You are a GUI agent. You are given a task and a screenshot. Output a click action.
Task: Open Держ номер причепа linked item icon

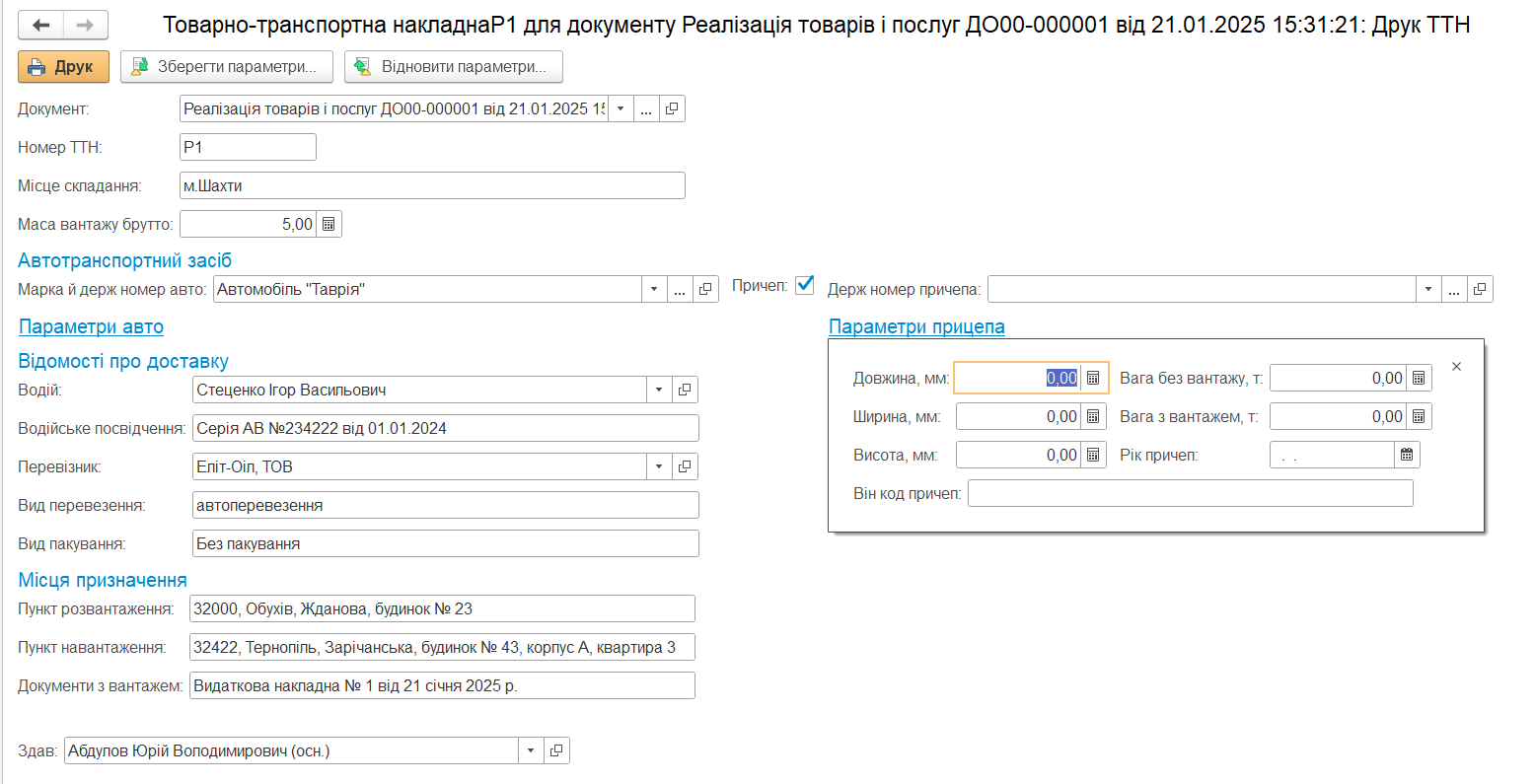pyautogui.click(x=1480, y=290)
